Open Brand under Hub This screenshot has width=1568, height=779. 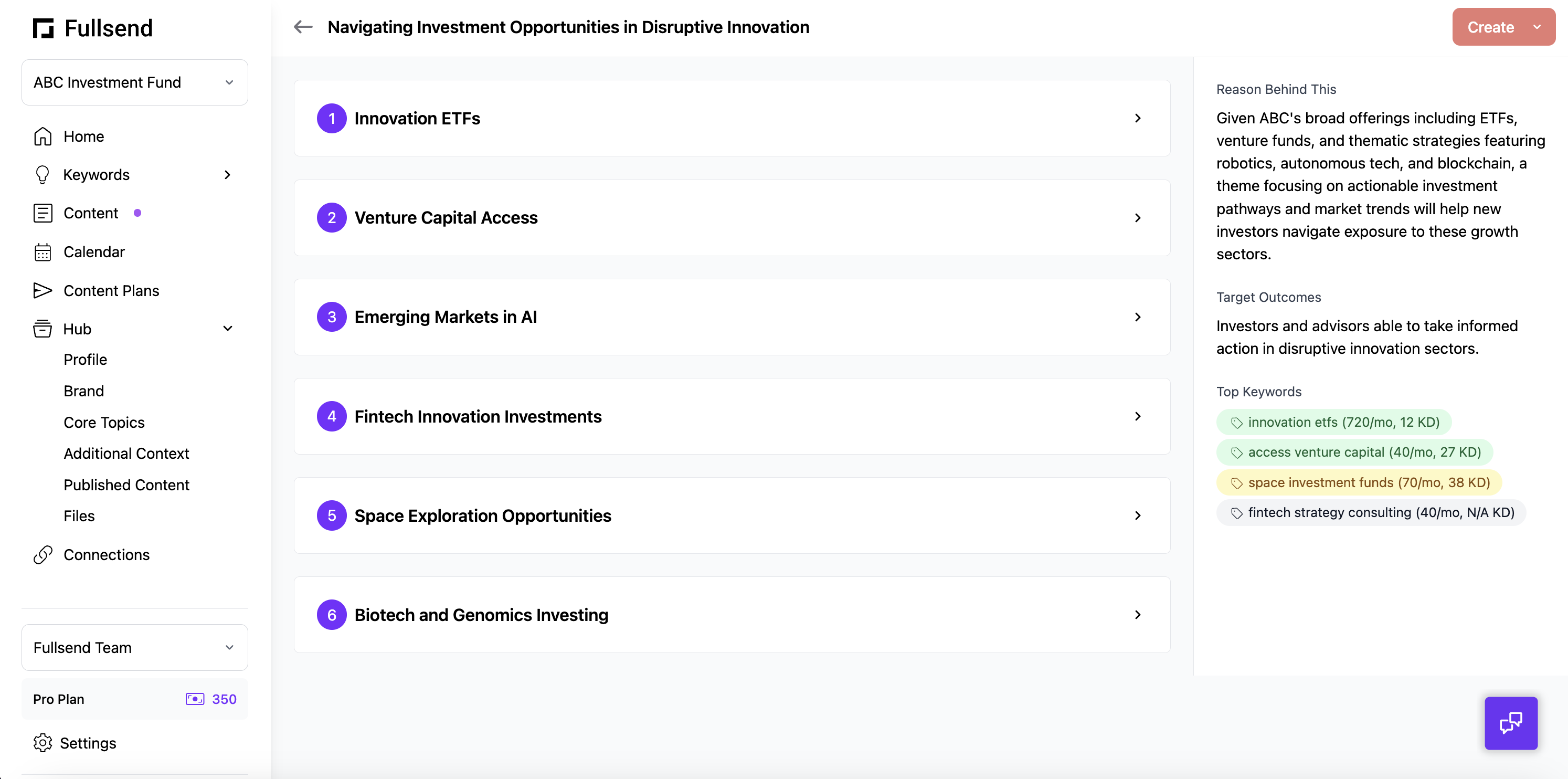click(84, 391)
